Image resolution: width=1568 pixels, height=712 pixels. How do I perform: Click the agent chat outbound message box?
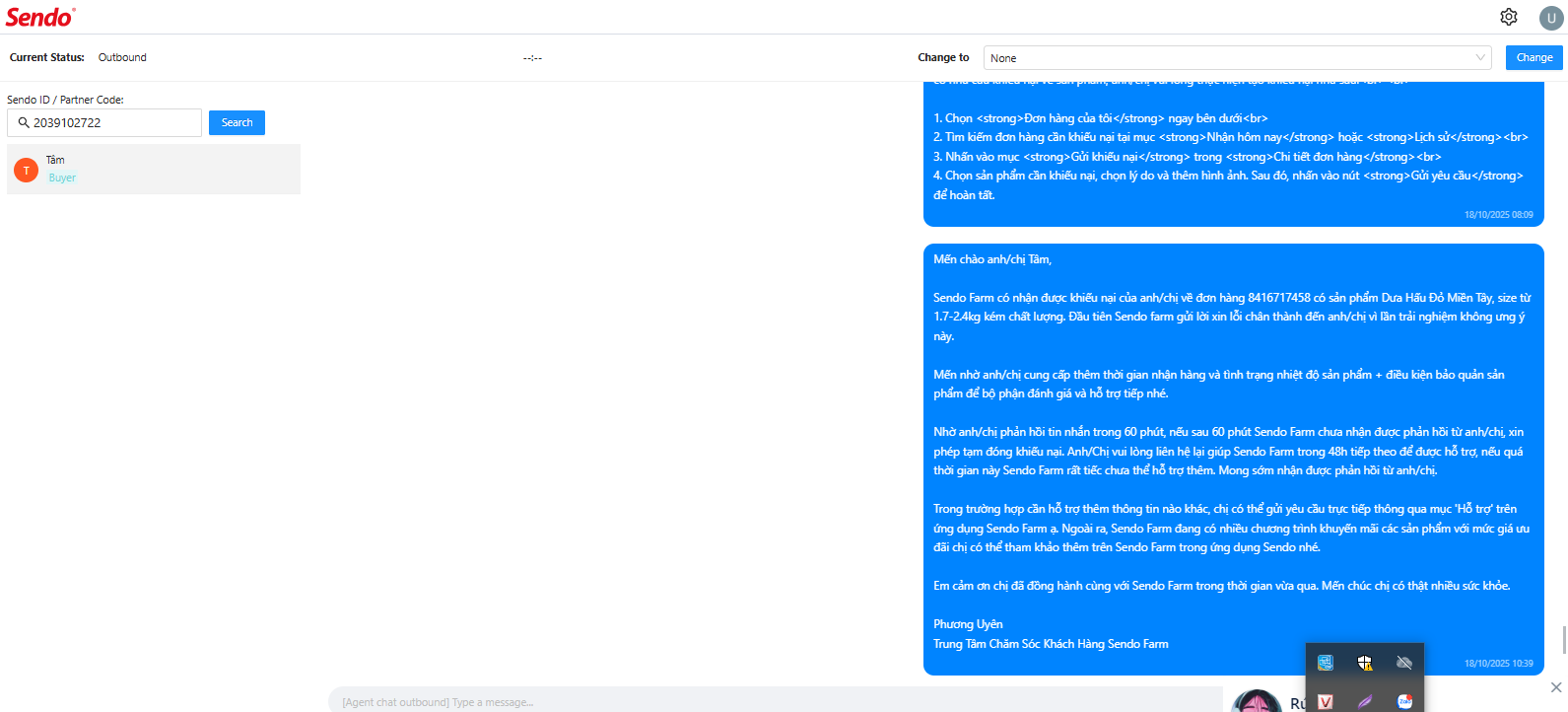pyautogui.click(x=776, y=701)
